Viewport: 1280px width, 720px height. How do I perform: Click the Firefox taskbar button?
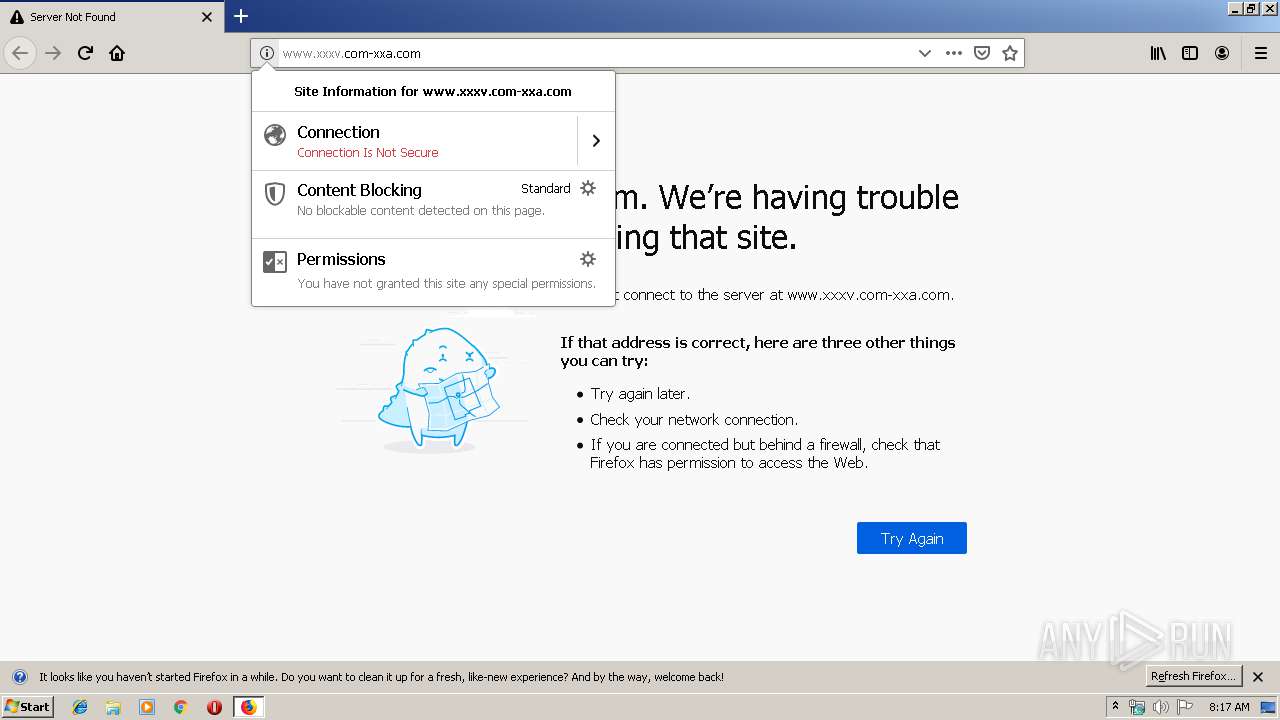pos(248,707)
